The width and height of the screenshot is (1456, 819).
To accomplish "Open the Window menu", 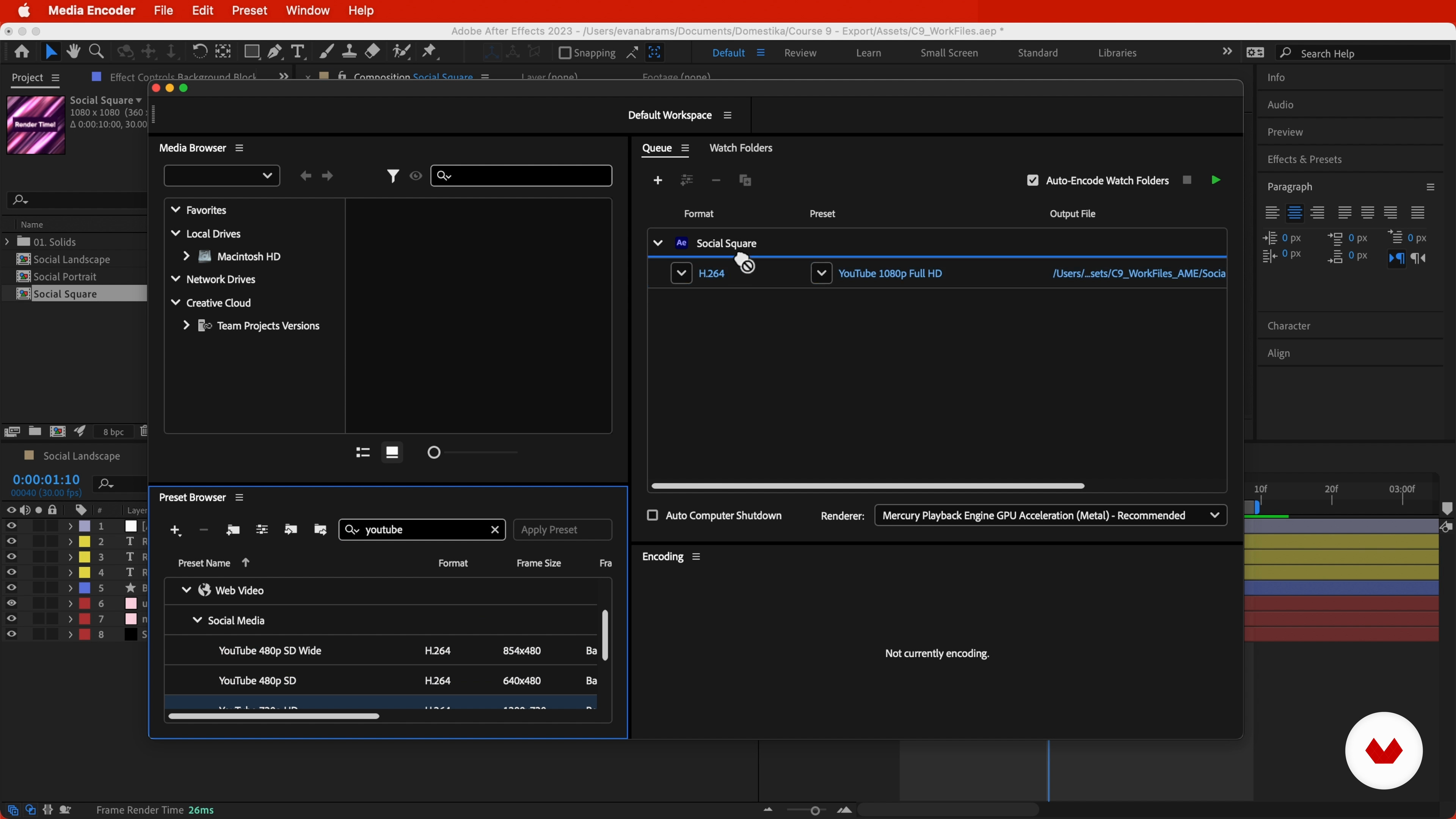I will [x=308, y=11].
